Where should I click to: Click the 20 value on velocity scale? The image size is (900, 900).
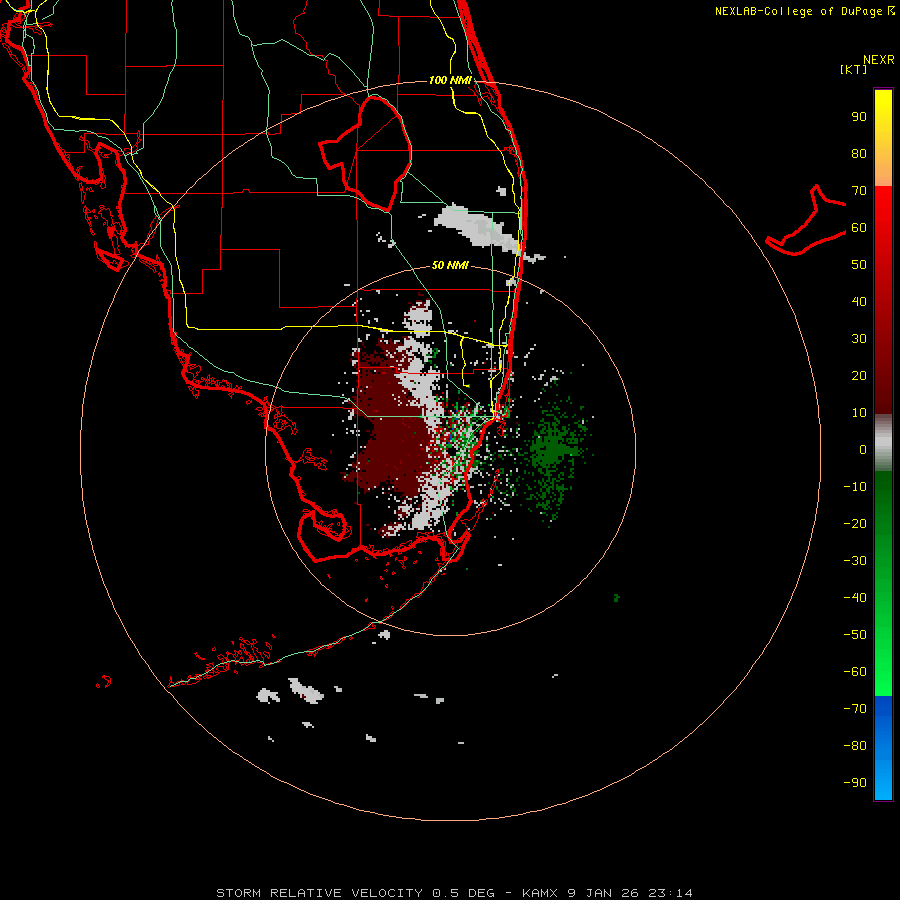[859, 376]
